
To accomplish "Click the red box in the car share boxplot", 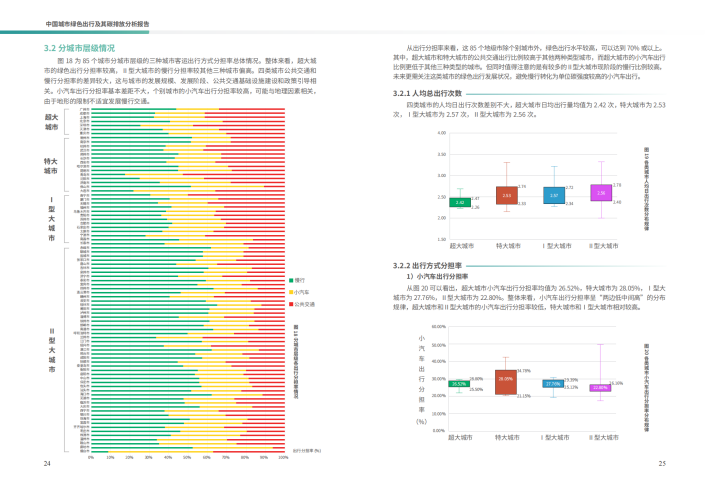I will click(506, 381).
